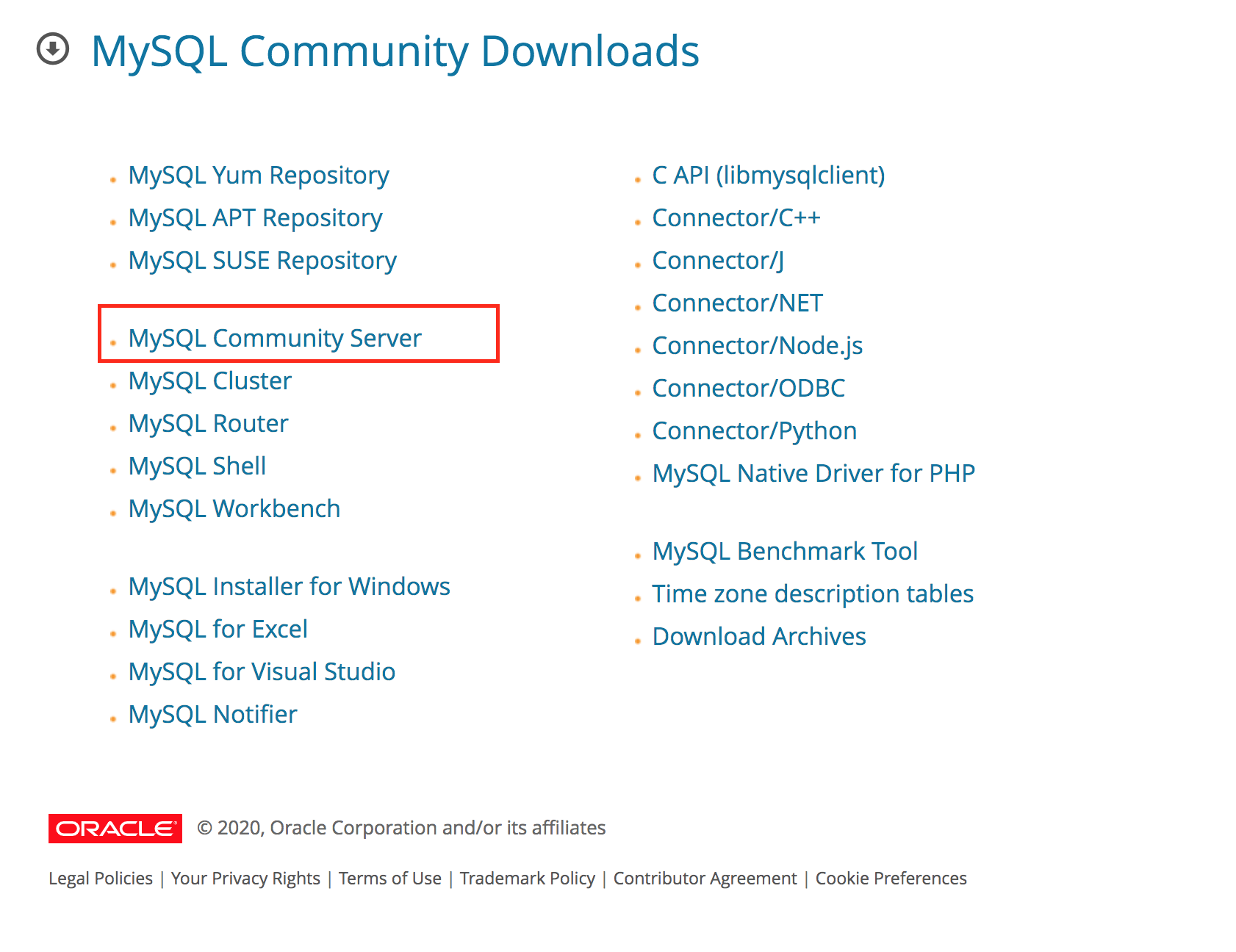Open Legal Policies in the footer
The width and height of the screenshot is (1236, 952).
pyautogui.click(x=101, y=879)
